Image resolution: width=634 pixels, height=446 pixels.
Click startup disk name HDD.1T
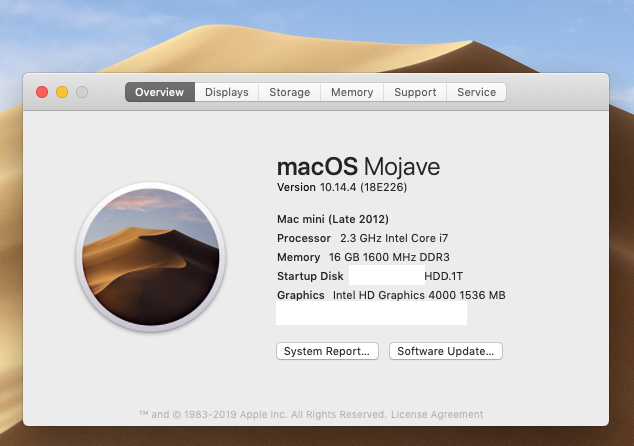coord(444,276)
